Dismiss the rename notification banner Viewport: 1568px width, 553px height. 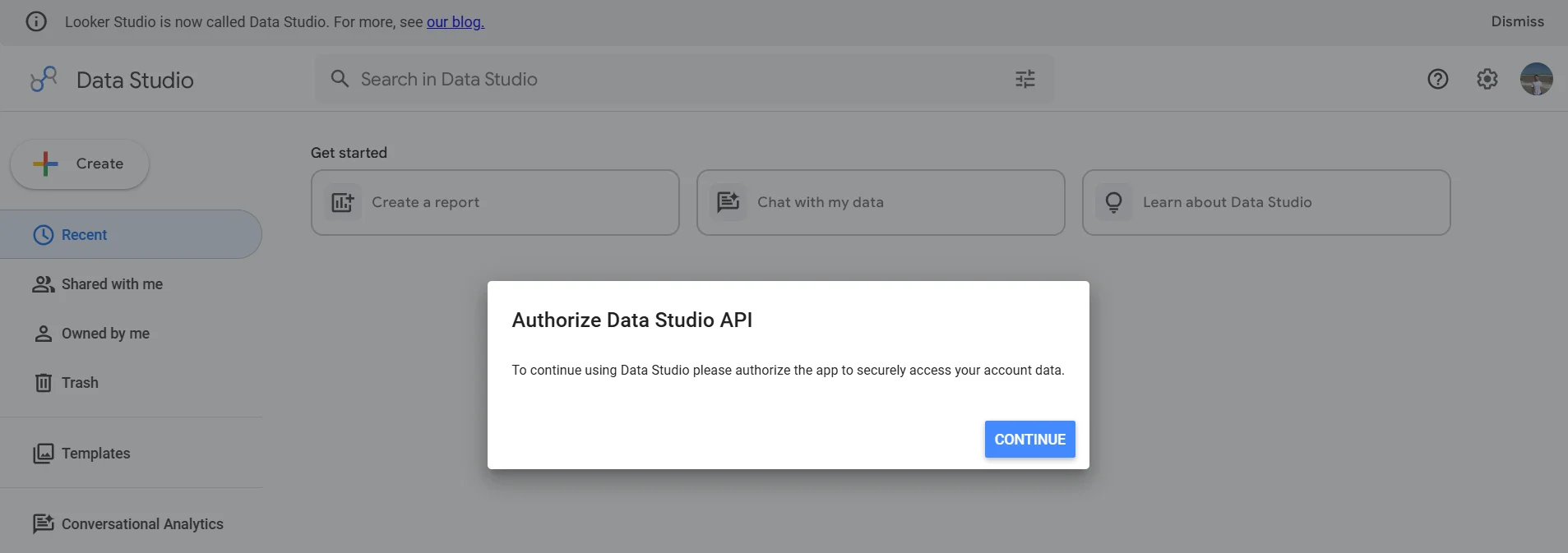coord(1517,21)
